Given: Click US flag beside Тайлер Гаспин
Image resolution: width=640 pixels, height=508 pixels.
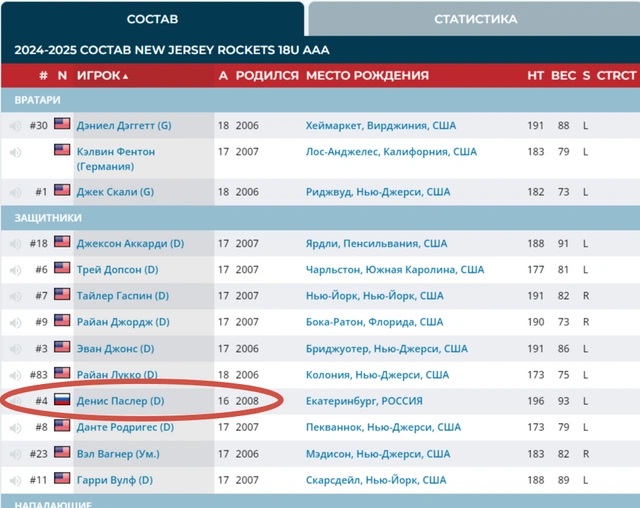Looking at the screenshot, I should tap(62, 295).
